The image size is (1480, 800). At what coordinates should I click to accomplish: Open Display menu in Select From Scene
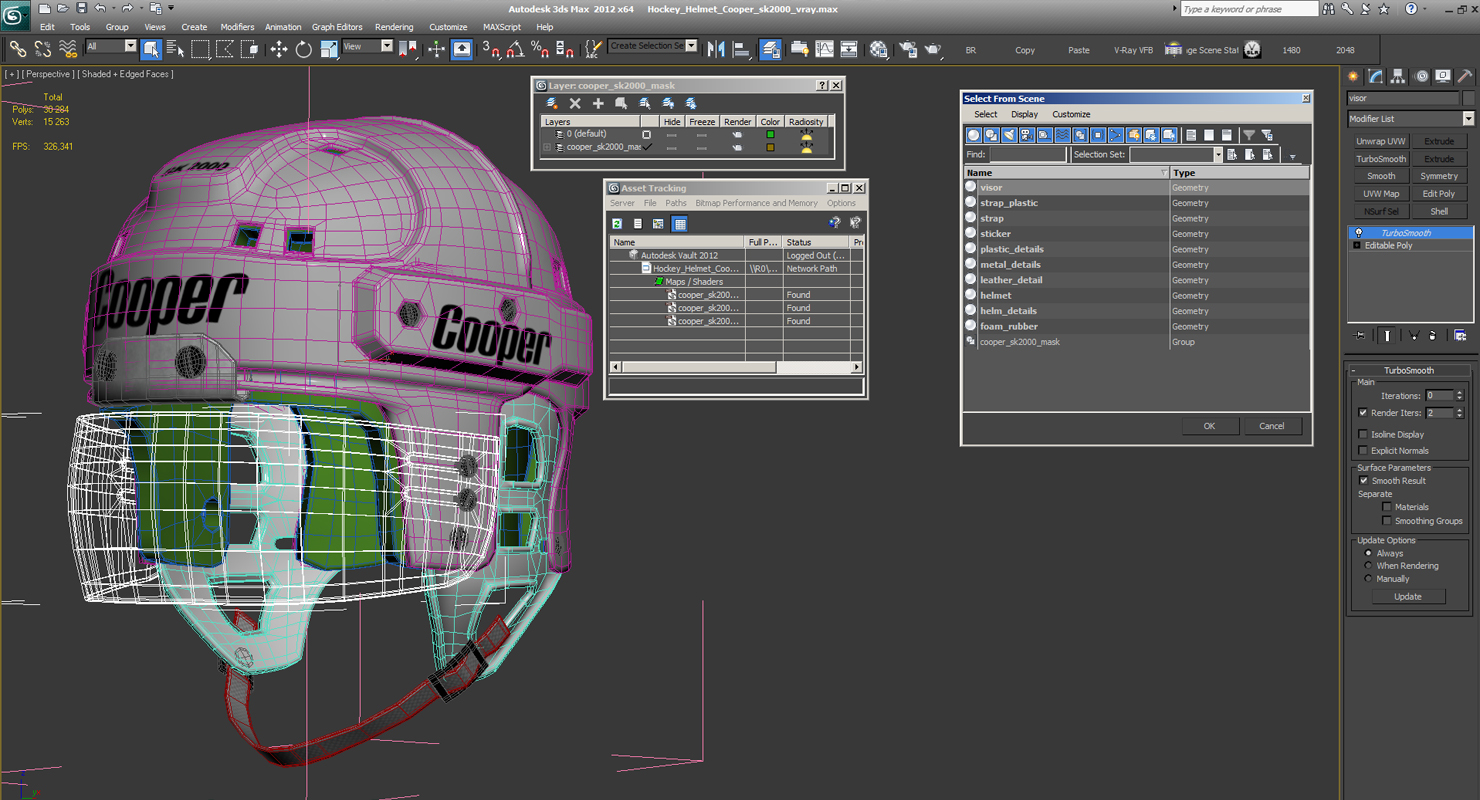[x=1024, y=114]
